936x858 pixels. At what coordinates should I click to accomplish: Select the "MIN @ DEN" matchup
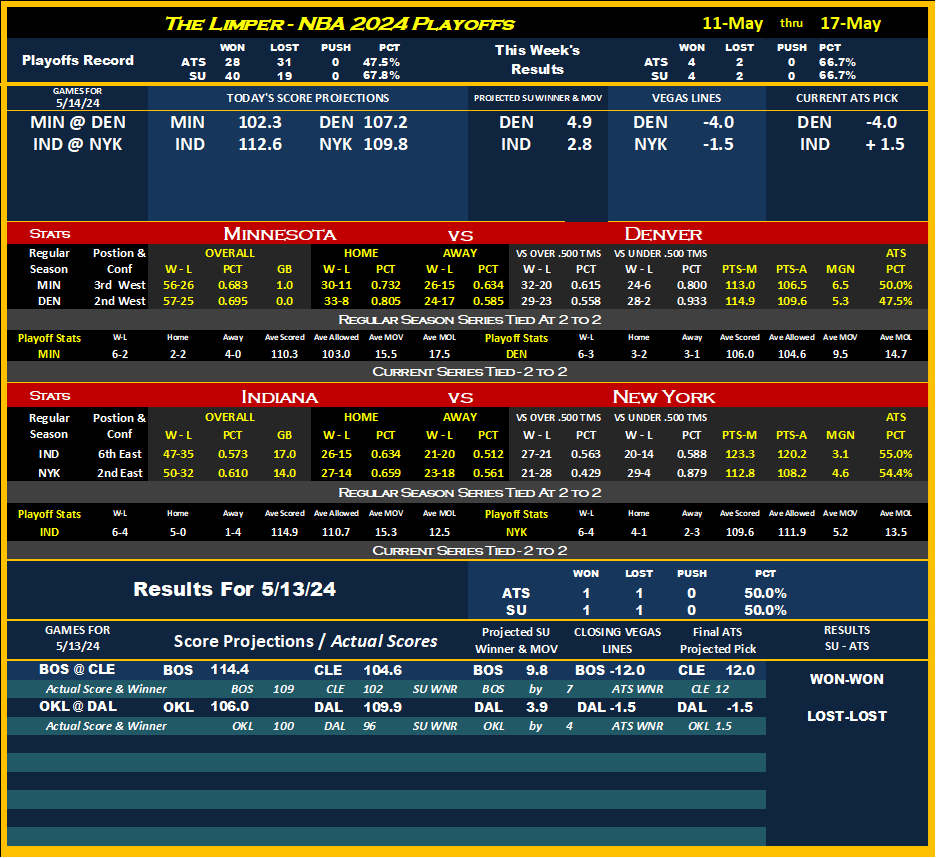(78, 122)
